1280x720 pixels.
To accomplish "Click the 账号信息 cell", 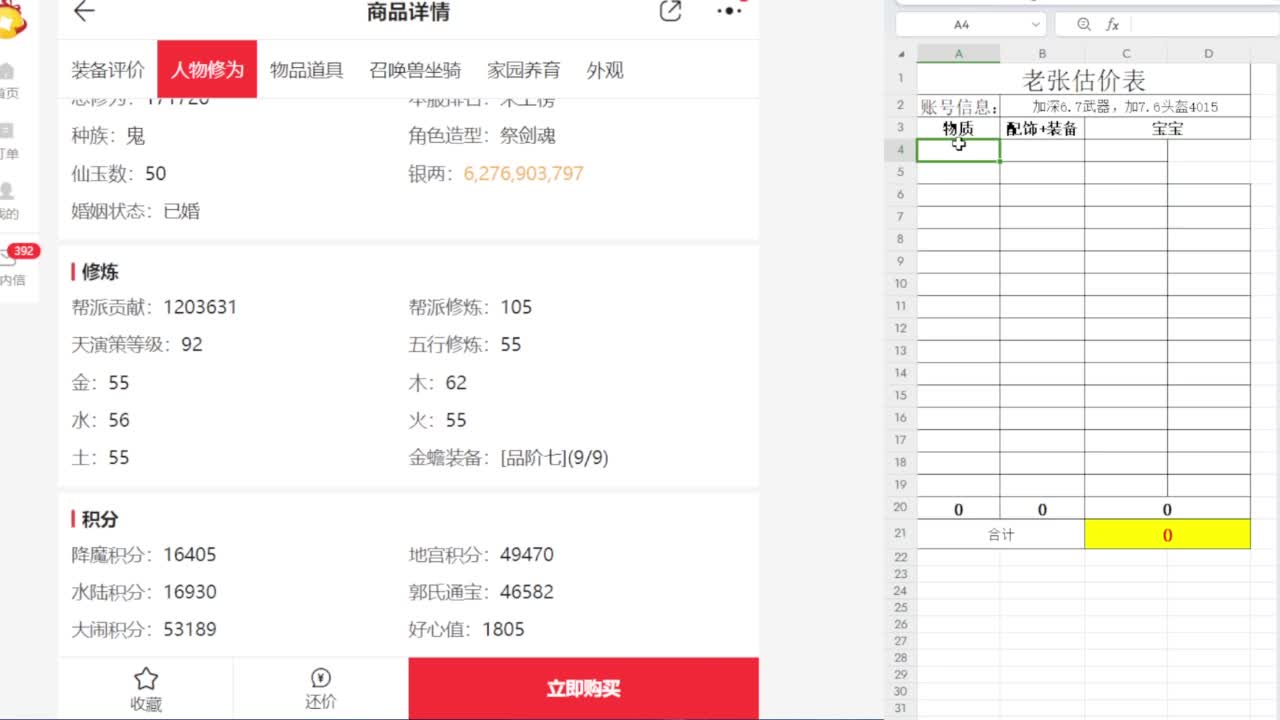I will coord(958,107).
